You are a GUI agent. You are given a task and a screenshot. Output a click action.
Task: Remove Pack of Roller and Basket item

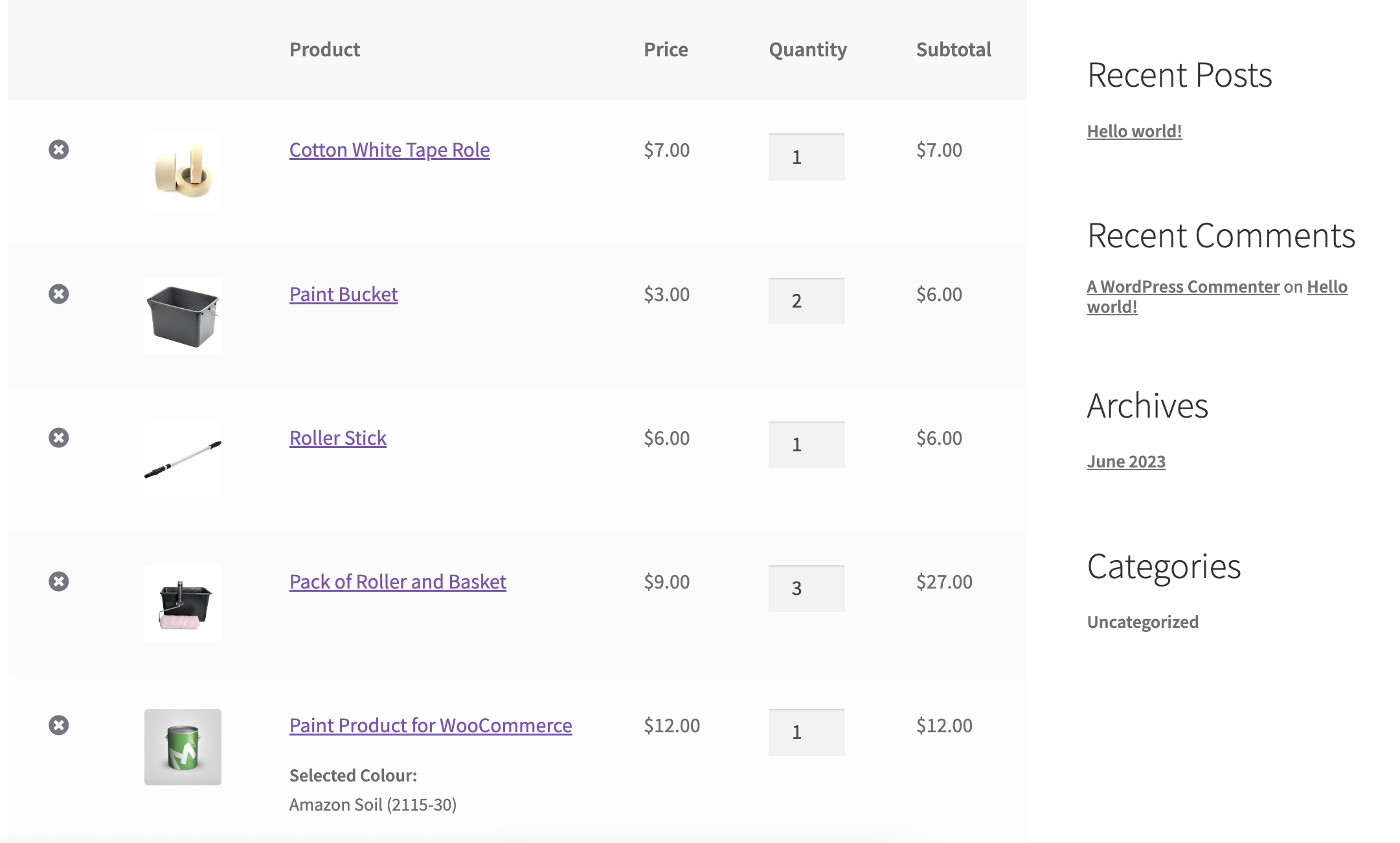point(59,581)
